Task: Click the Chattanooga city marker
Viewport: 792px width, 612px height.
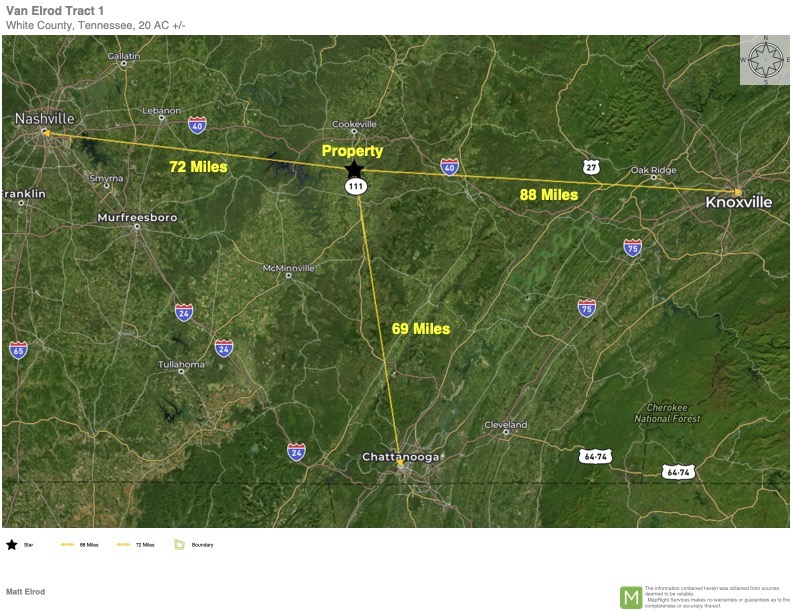Action: pos(401,467)
